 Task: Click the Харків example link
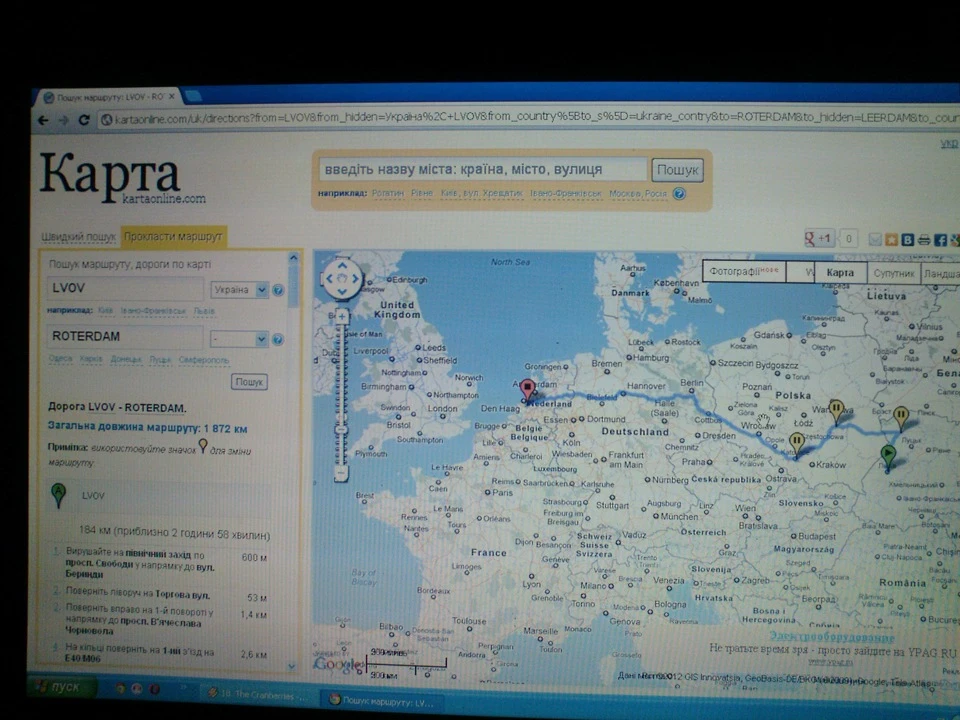tap(91, 359)
